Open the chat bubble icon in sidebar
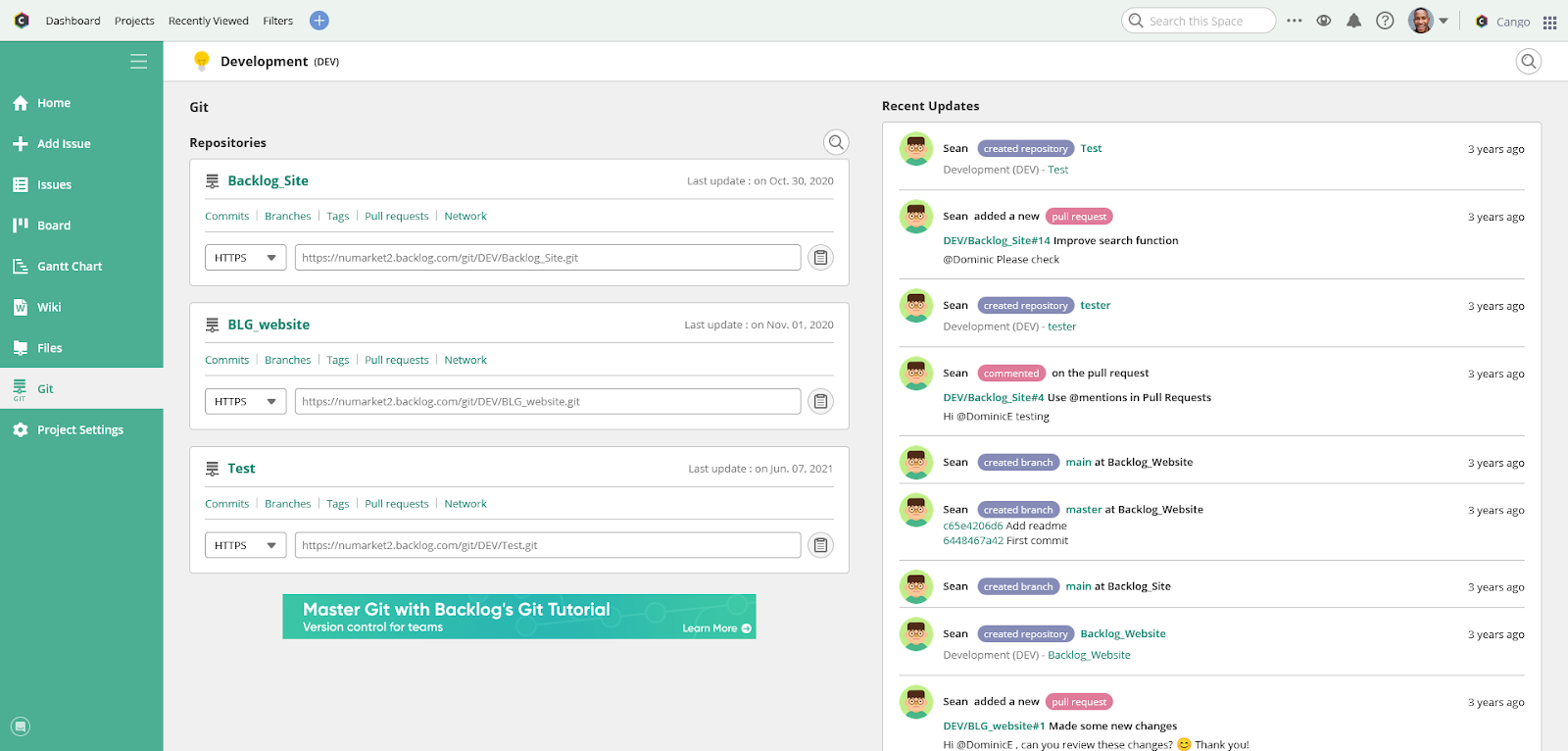1568x751 pixels. coord(21,726)
